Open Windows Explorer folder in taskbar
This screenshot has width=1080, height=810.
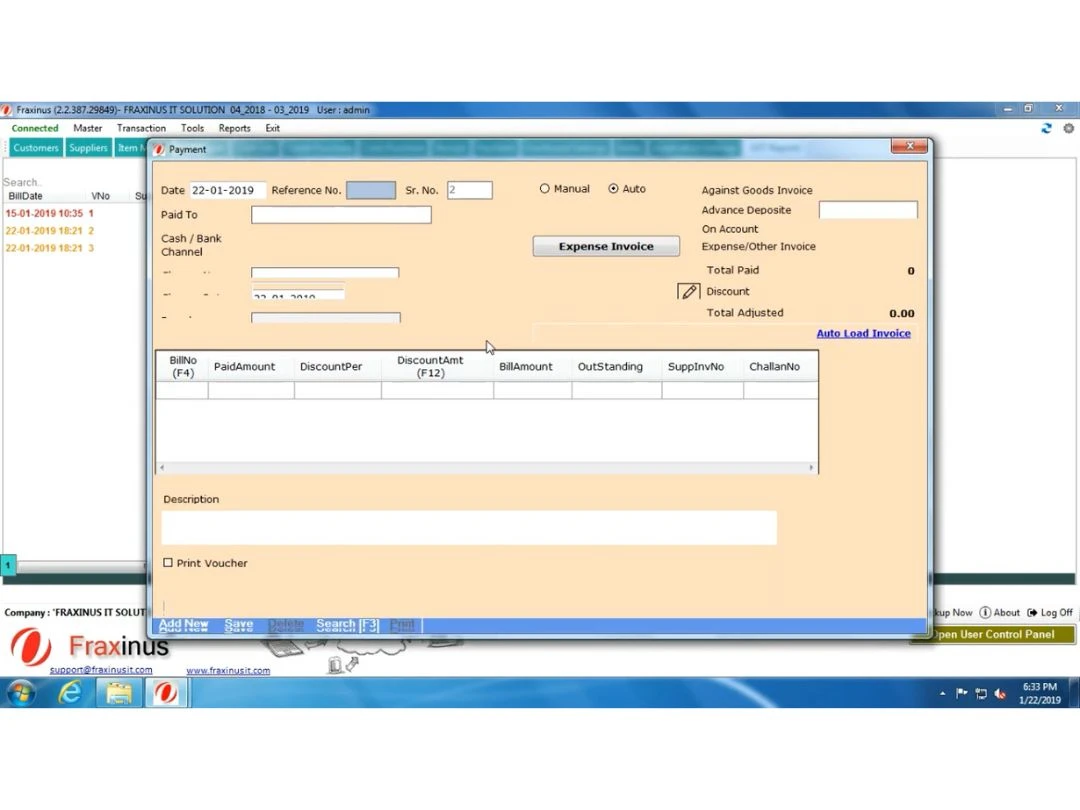[x=119, y=692]
